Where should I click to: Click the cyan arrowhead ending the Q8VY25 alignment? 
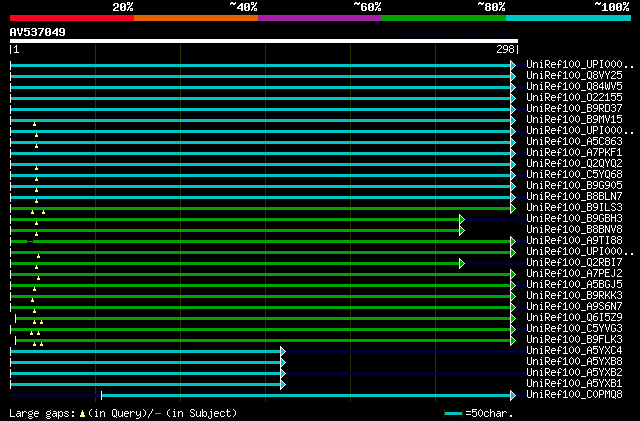[513, 76]
